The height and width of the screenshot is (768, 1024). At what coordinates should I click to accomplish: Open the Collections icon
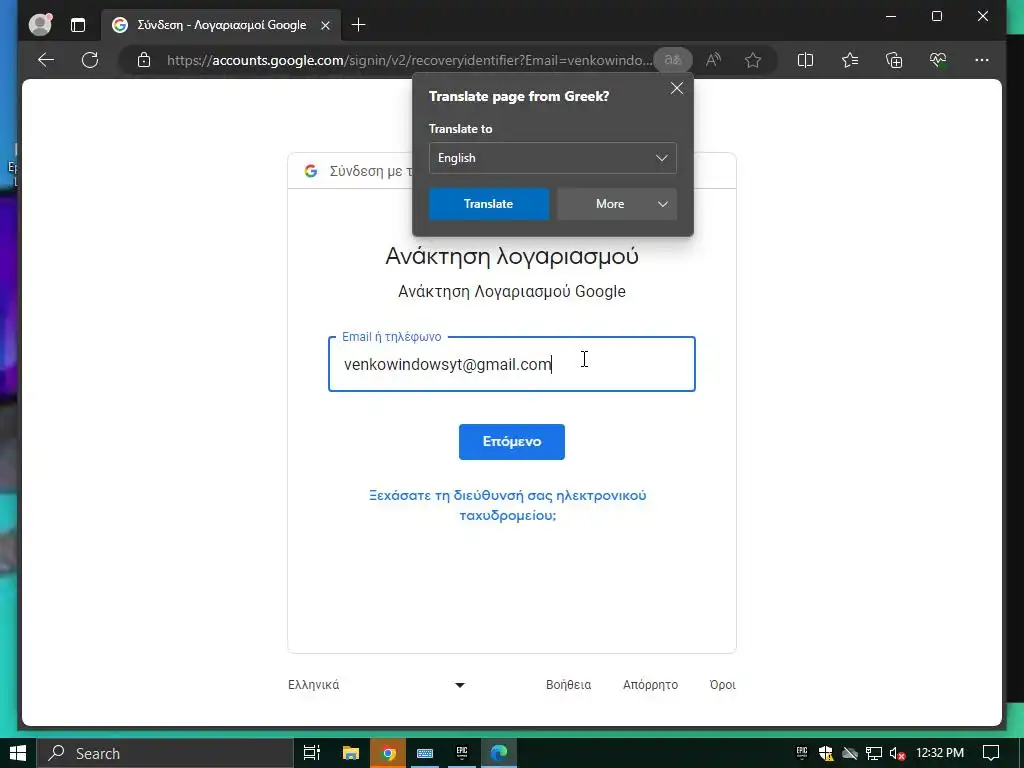pyautogui.click(x=894, y=60)
